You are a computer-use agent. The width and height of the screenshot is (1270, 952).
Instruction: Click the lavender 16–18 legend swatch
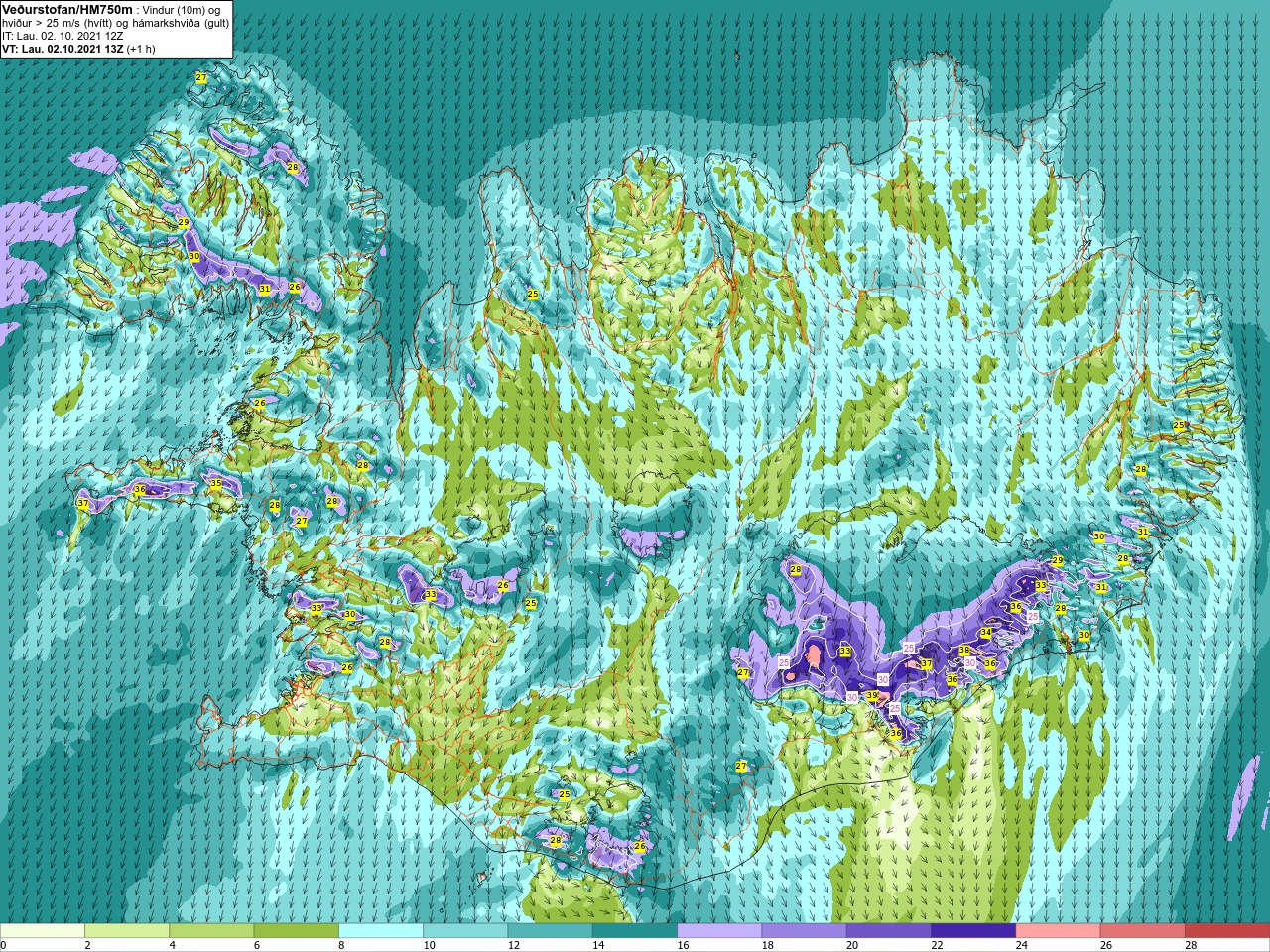(719, 931)
